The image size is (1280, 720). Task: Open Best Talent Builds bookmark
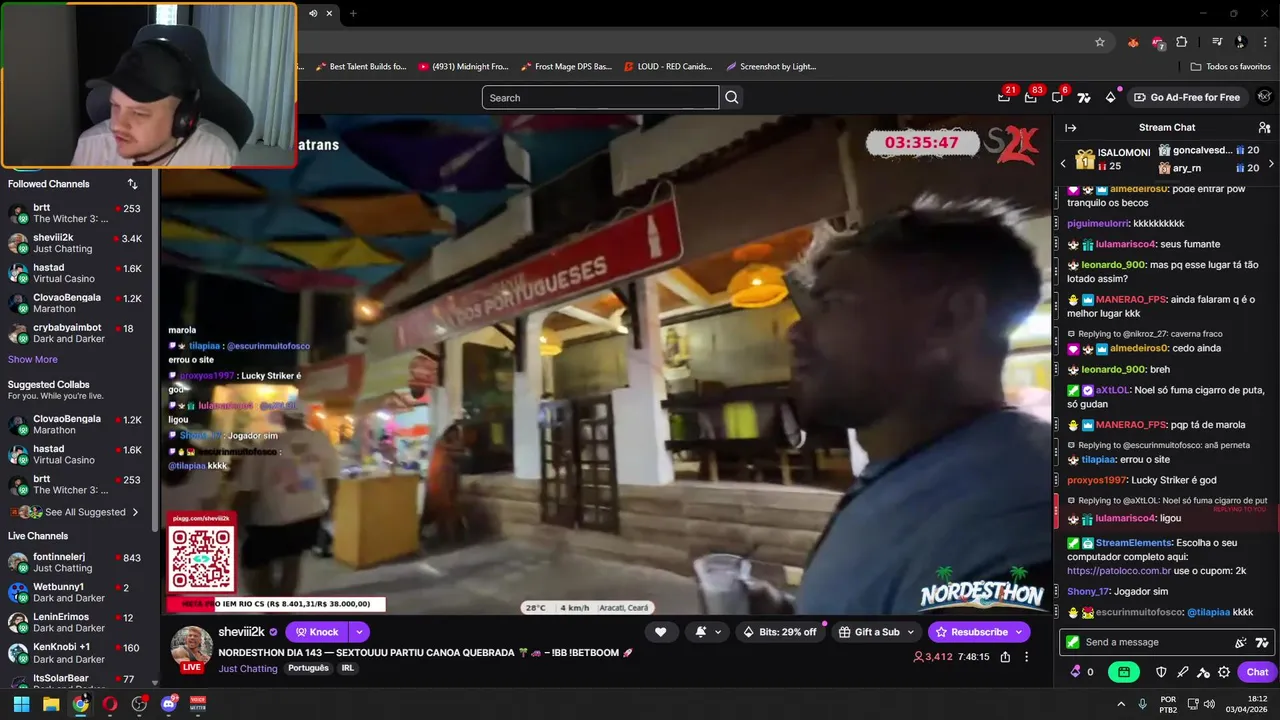361,67
